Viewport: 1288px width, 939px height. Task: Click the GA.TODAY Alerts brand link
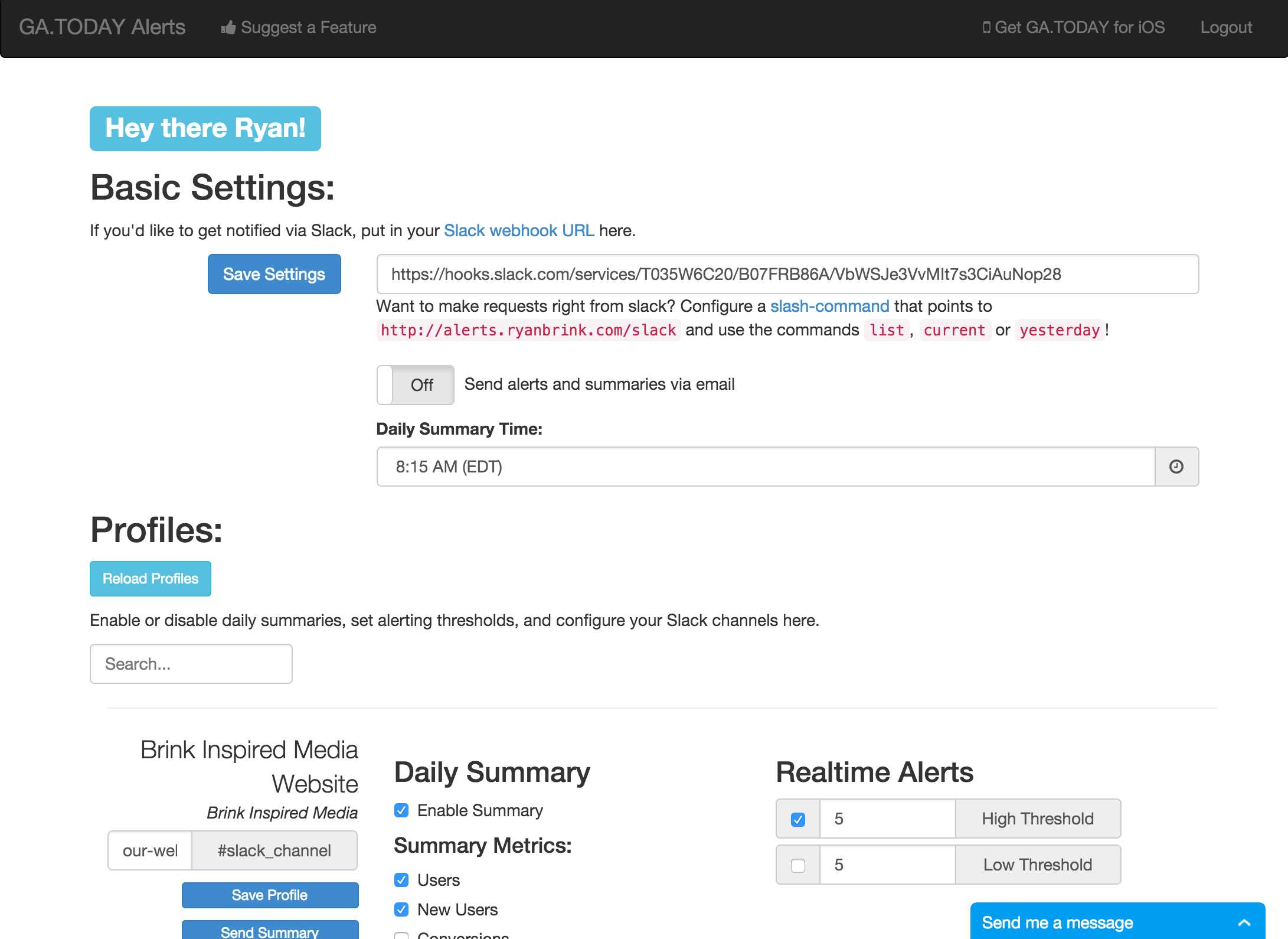coord(102,27)
